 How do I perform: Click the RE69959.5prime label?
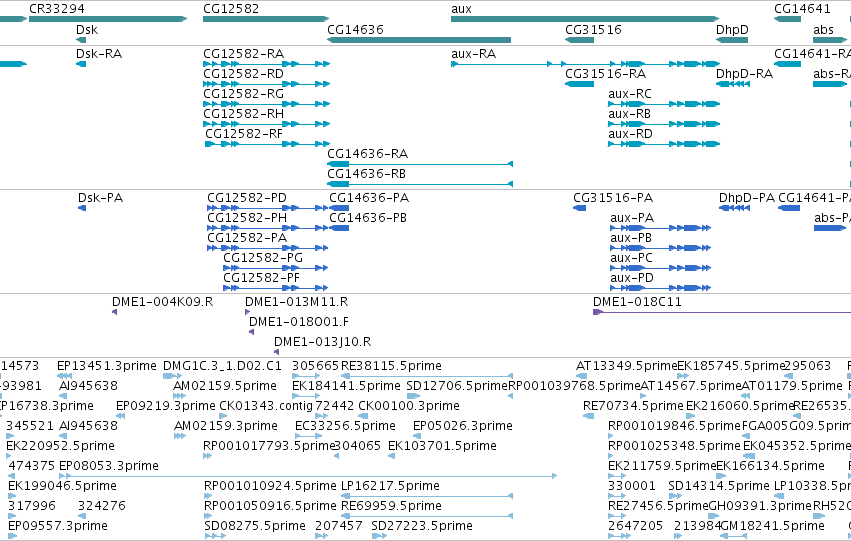(391, 507)
